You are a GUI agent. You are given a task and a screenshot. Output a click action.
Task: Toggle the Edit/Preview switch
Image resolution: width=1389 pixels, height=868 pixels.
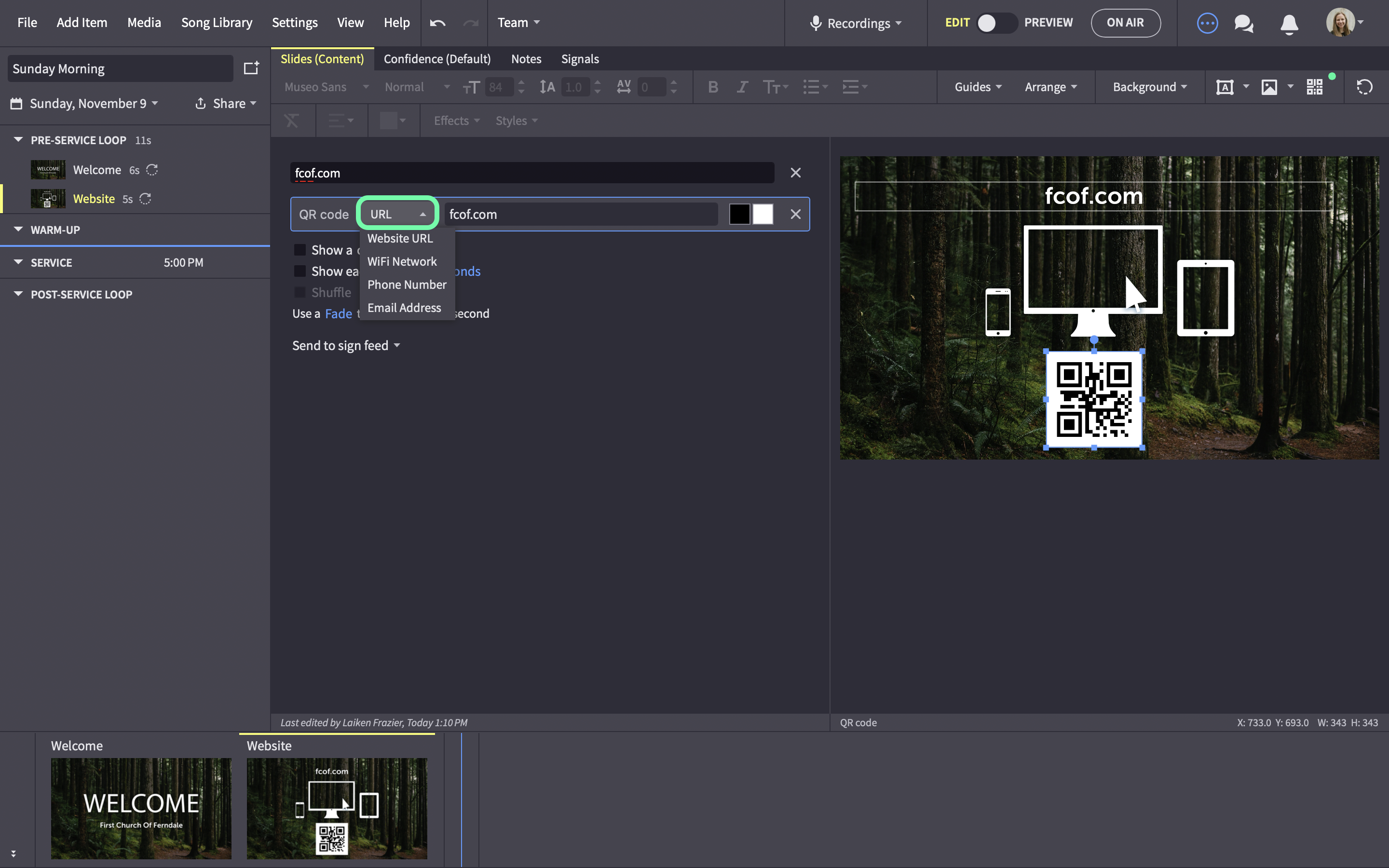point(996,23)
